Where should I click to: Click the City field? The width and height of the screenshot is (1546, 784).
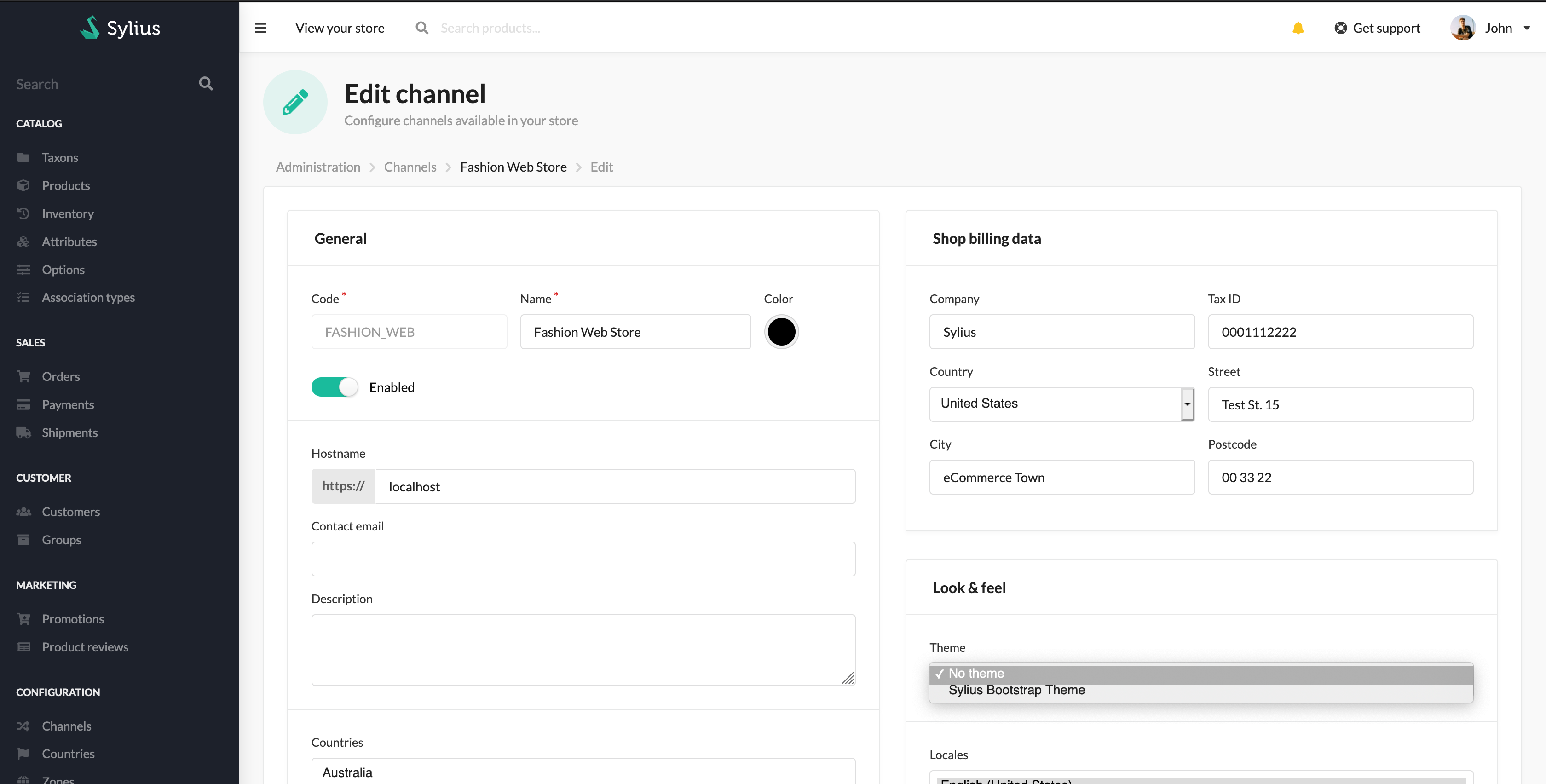pyautogui.click(x=1061, y=477)
